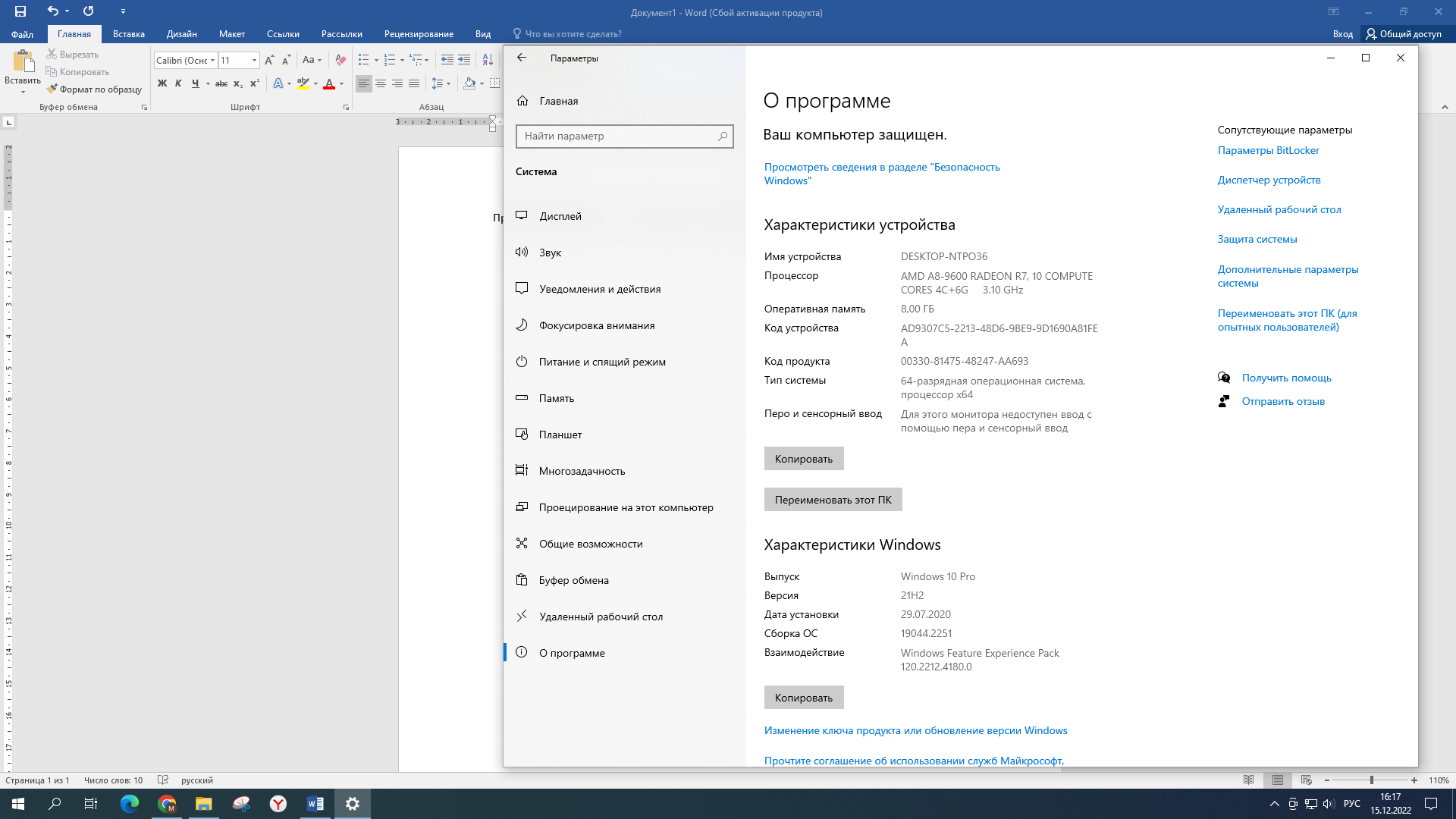Switch Word to Web Layout view icon
1456x819 pixels.
pos(1307,780)
